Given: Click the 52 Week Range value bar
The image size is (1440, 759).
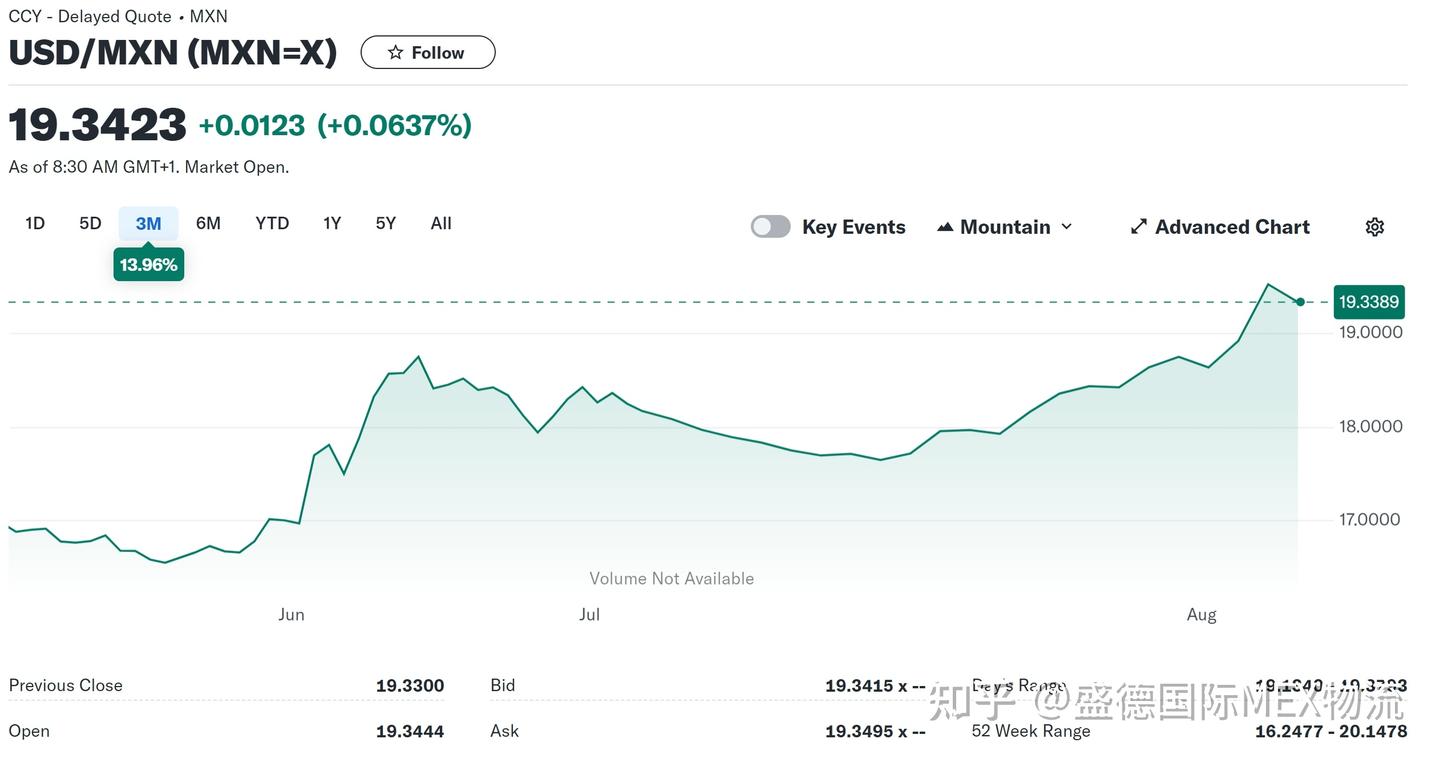Looking at the screenshot, I should (1330, 731).
